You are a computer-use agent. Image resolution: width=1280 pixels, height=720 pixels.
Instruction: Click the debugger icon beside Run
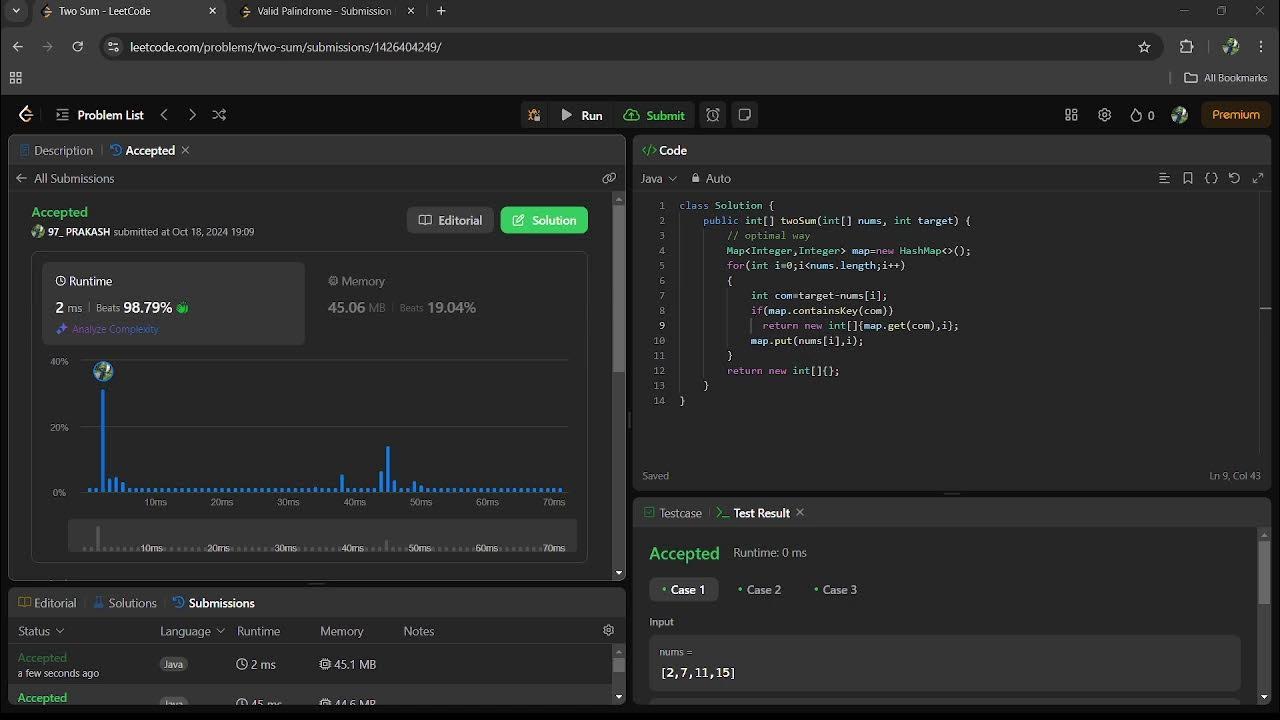pos(534,115)
